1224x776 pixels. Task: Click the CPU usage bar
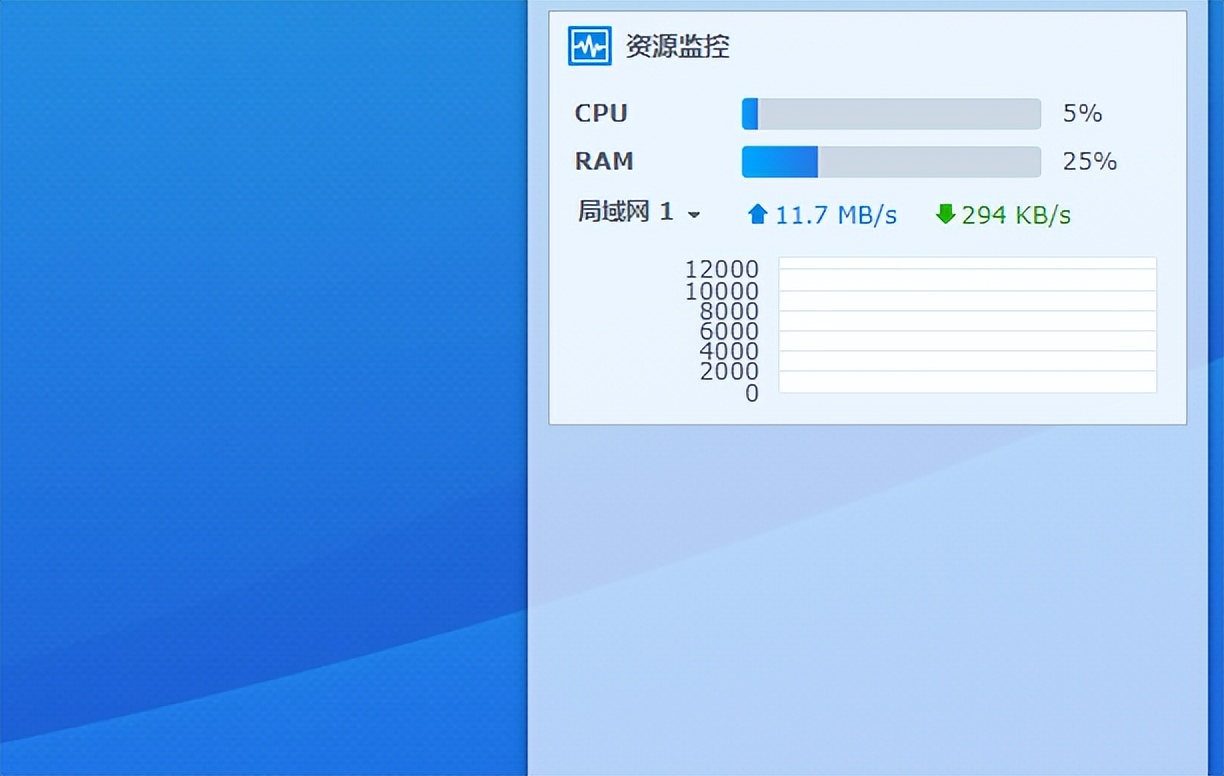(891, 114)
